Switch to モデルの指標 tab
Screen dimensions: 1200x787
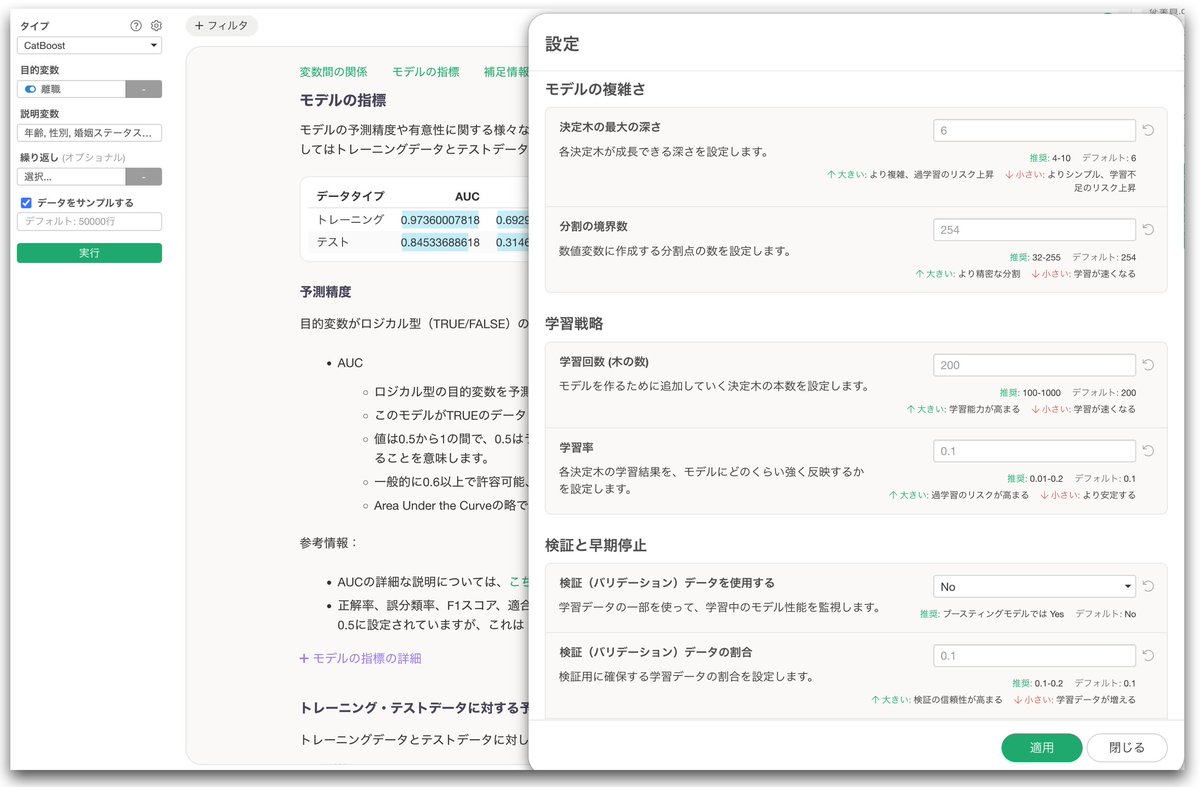(426, 72)
